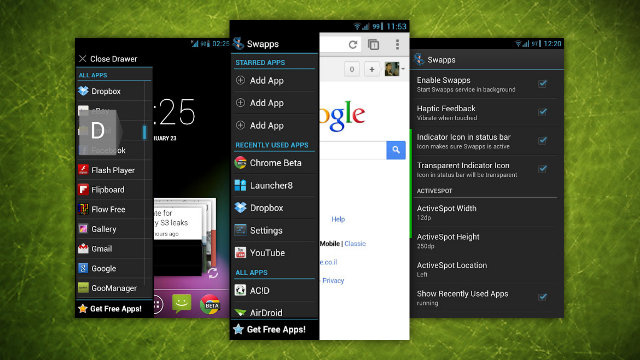Tap Swapps icon in settings header
The image size is (640, 360).
point(419,60)
